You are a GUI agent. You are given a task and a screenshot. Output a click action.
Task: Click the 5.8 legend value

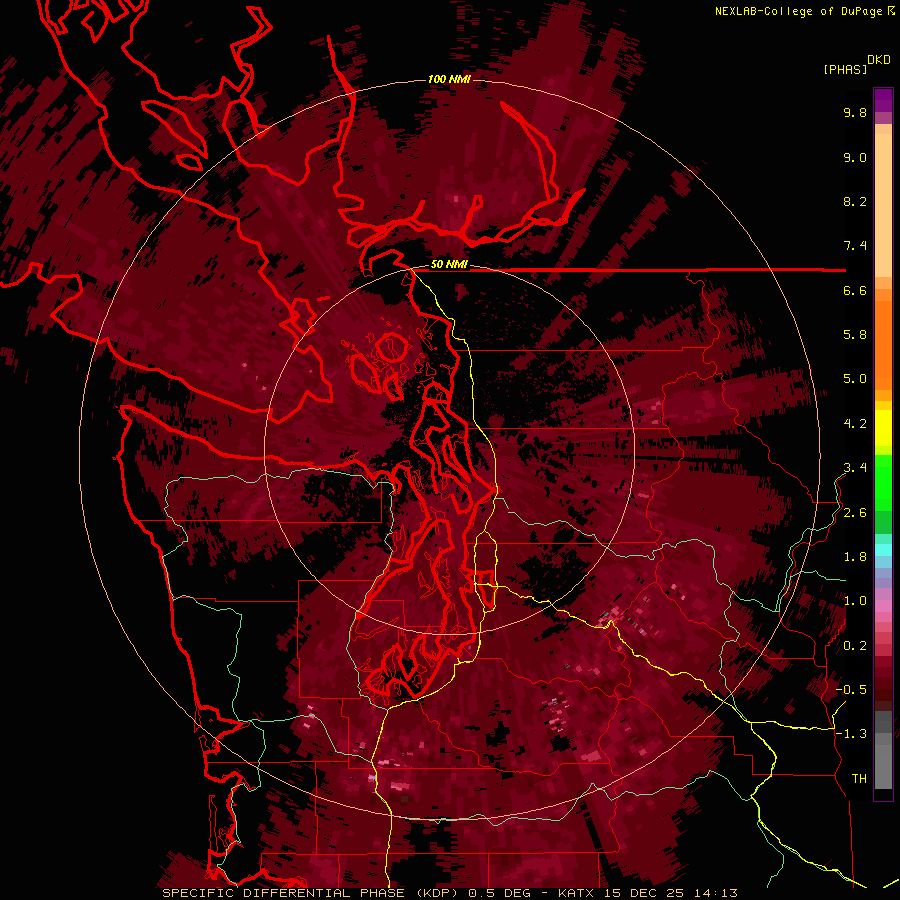tap(855, 335)
